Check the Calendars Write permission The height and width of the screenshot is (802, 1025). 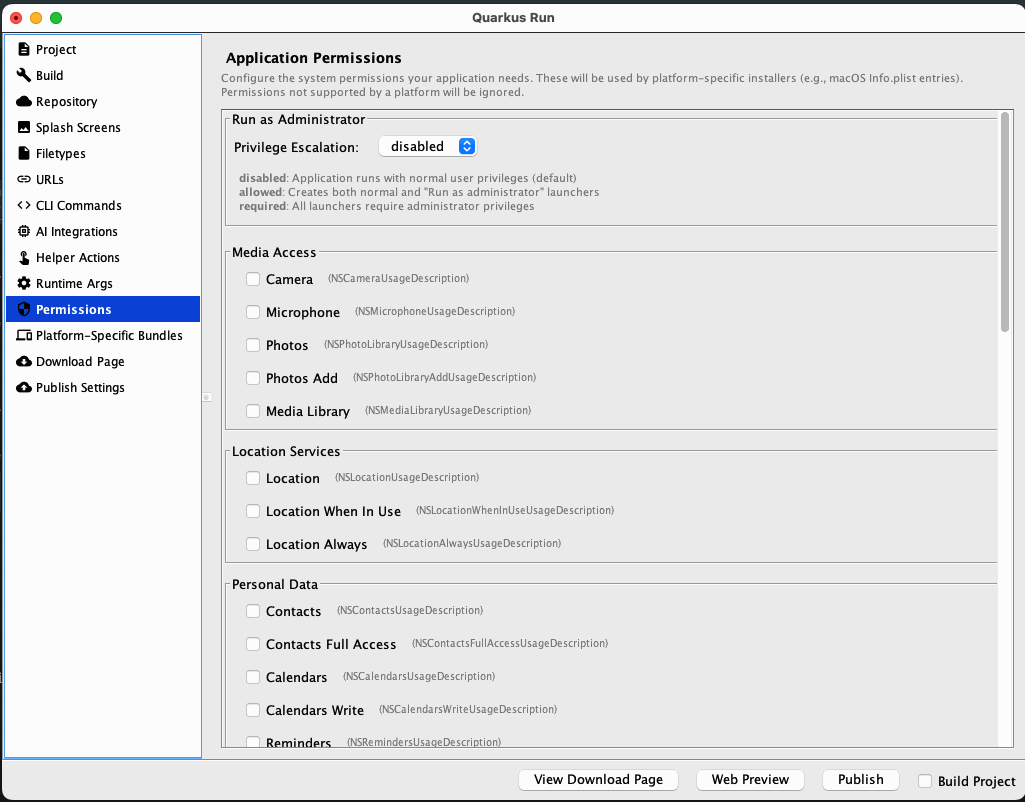click(x=253, y=710)
